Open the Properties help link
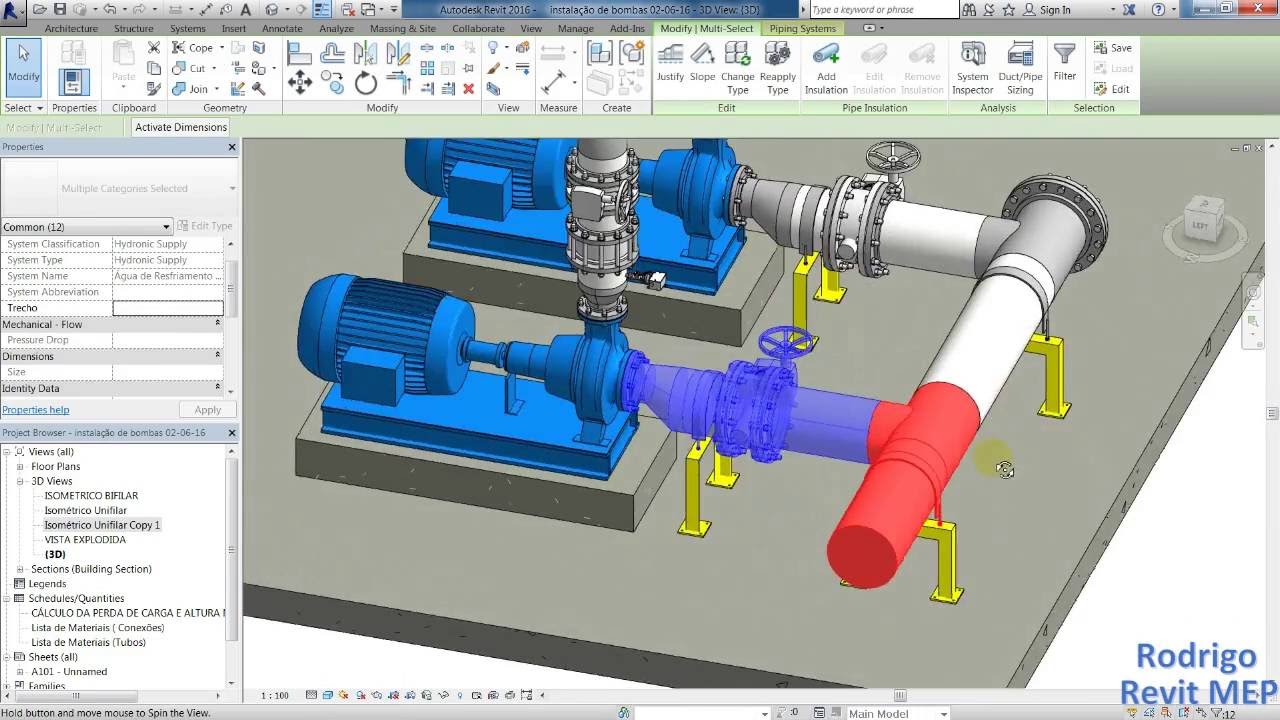Image resolution: width=1280 pixels, height=720 pixels. [36, 410]
